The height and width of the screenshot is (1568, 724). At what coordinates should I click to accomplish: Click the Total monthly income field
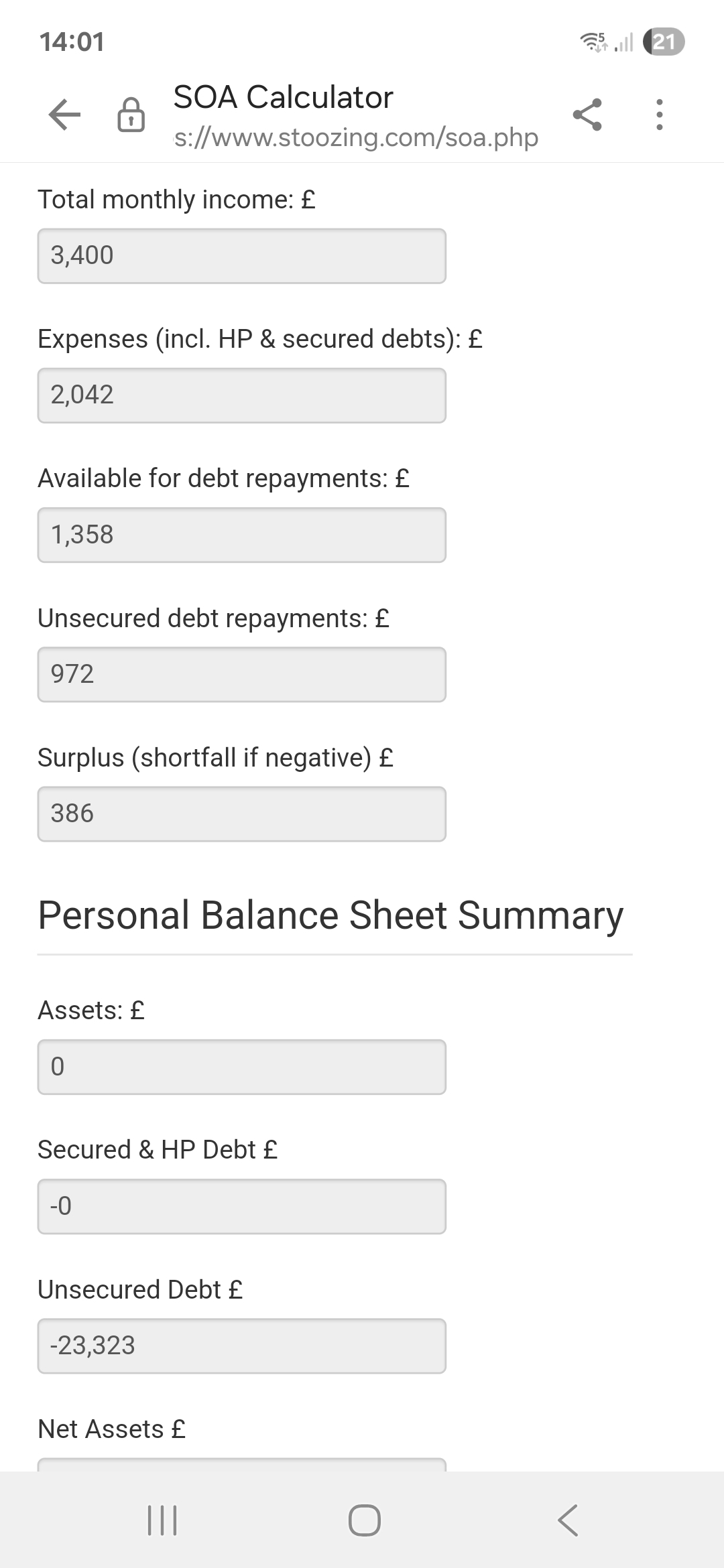(x=241, y=256)
